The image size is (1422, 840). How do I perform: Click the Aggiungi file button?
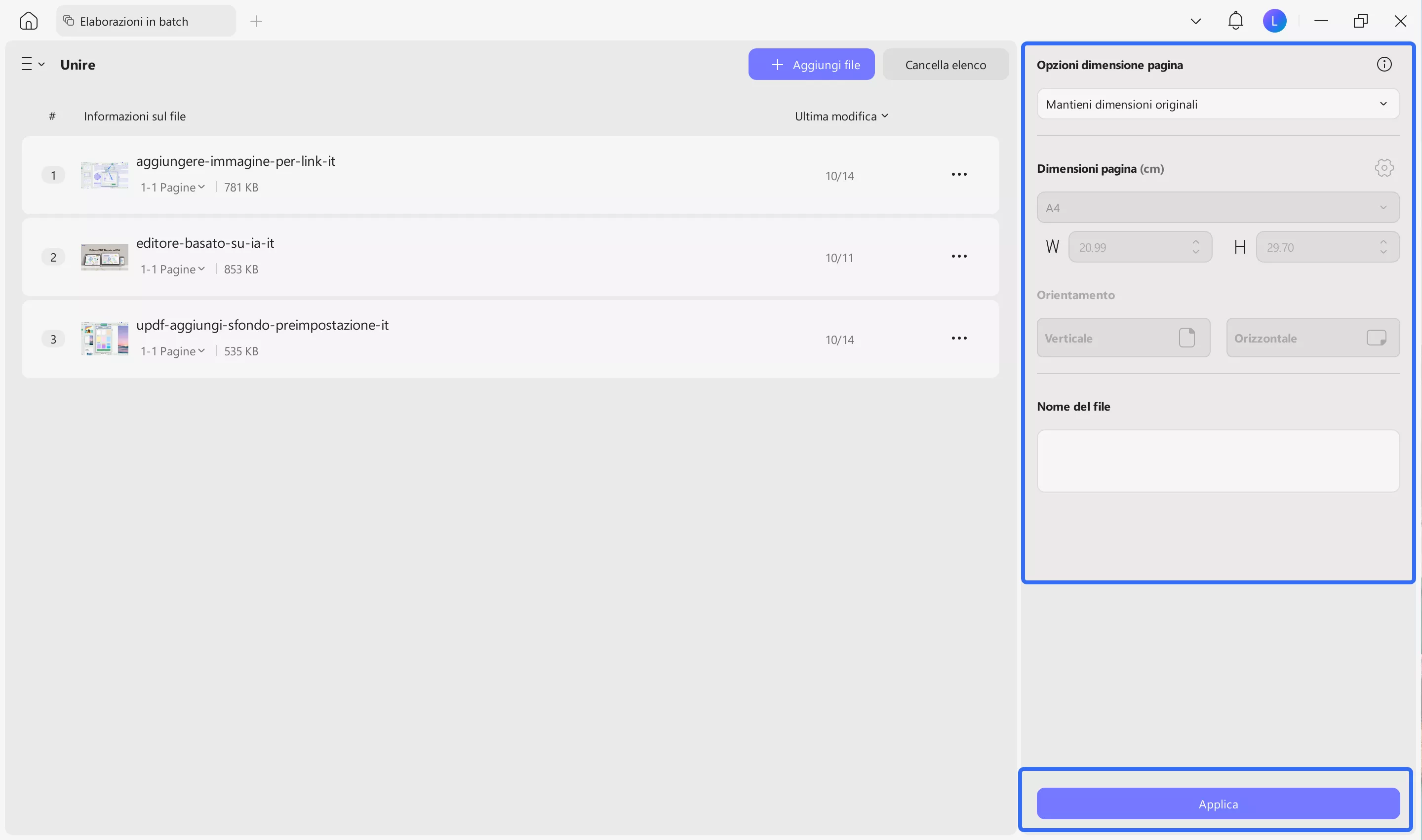(811, 65)
